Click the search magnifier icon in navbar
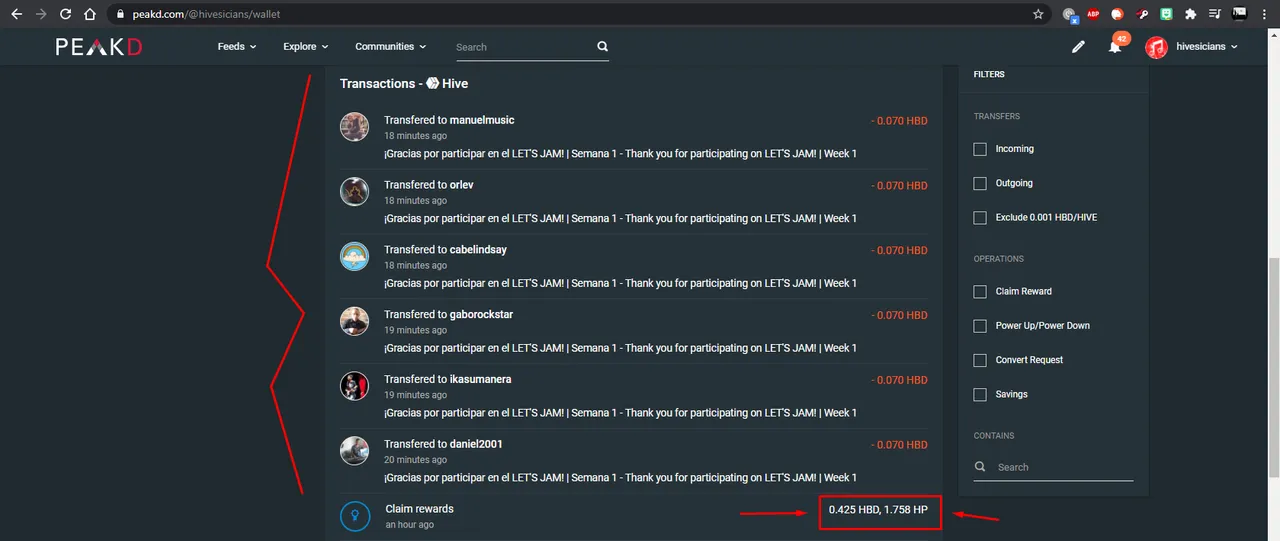1280x541 pixels. click(x=602, y=46)
